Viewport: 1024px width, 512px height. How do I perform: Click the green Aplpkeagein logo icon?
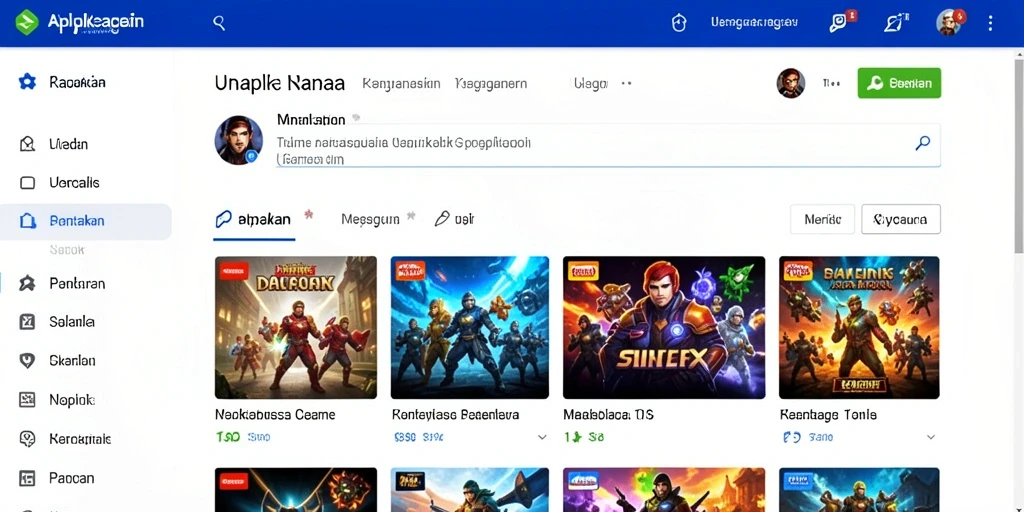(x=27, y=22)
